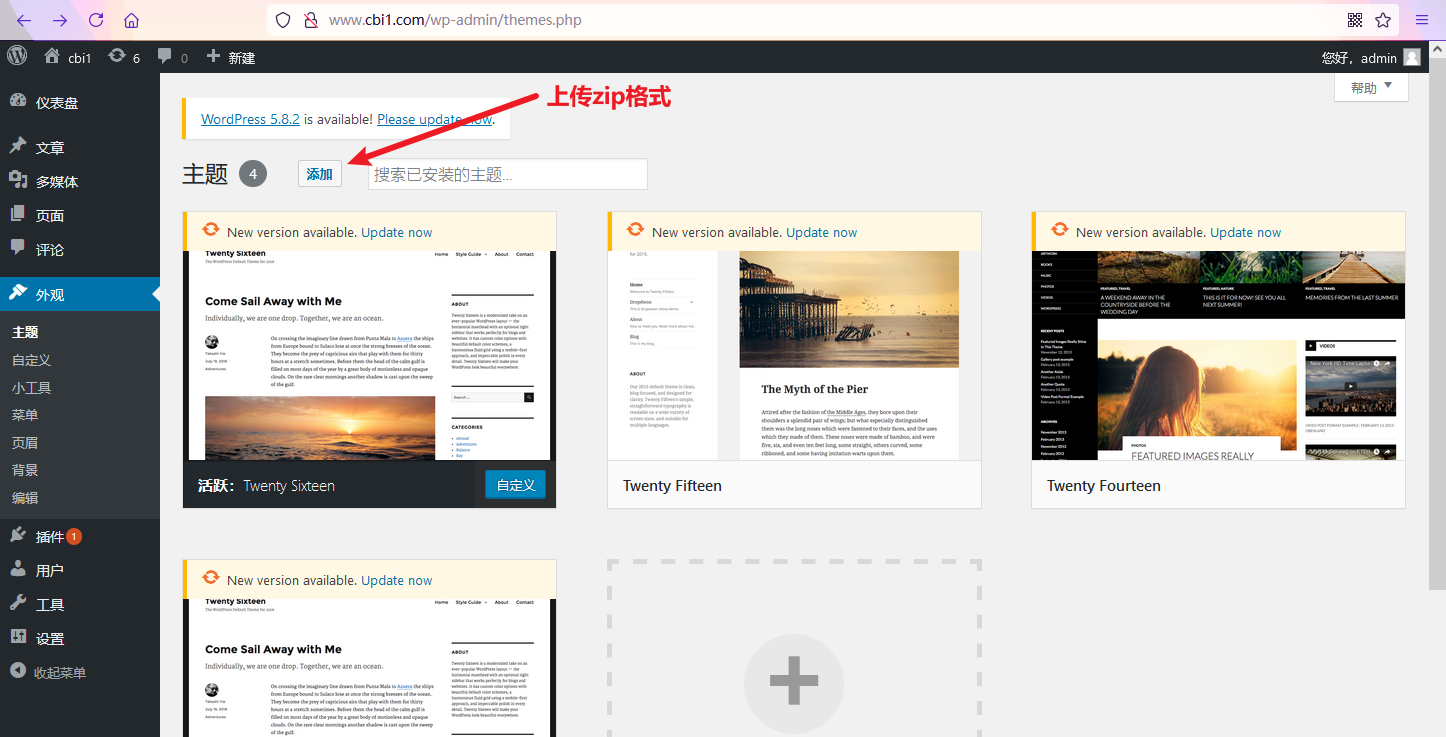This screenshot has height=737, width=1446.
Task: Click the insecure connection lock icon
Action: pos(310,20)
